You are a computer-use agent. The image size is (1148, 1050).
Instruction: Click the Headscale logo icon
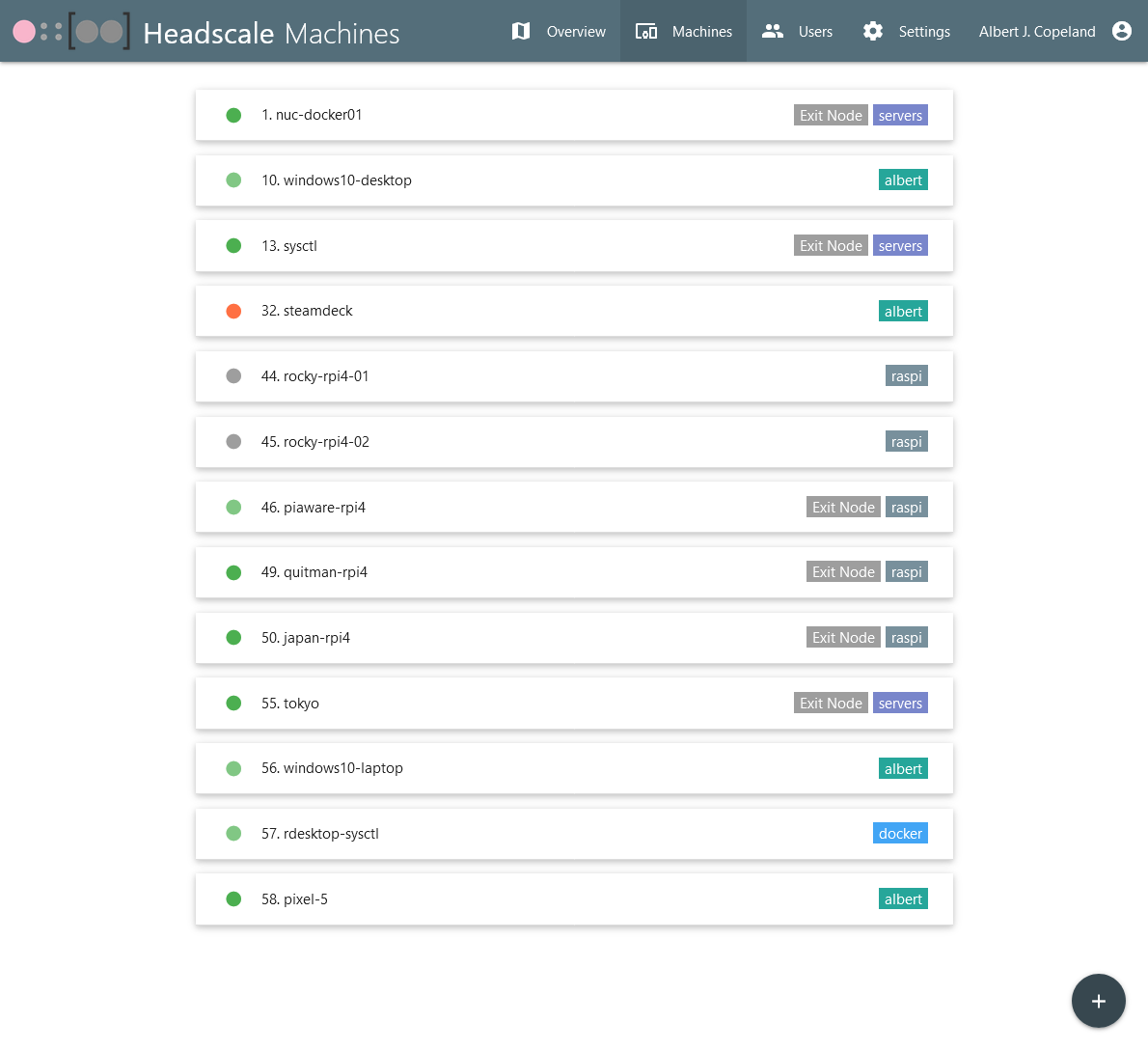click(x=71, y=32)
